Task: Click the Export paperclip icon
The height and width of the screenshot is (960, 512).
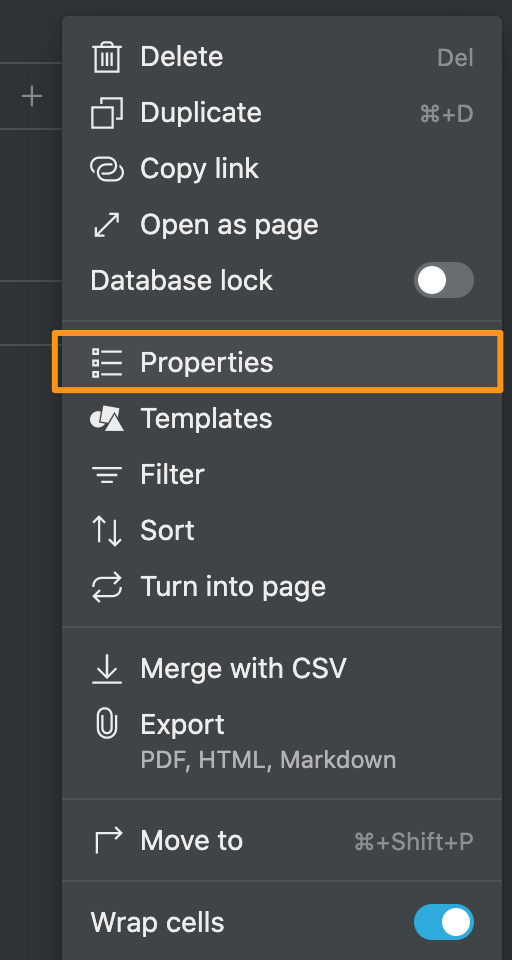Action: [x=107, y=724]
